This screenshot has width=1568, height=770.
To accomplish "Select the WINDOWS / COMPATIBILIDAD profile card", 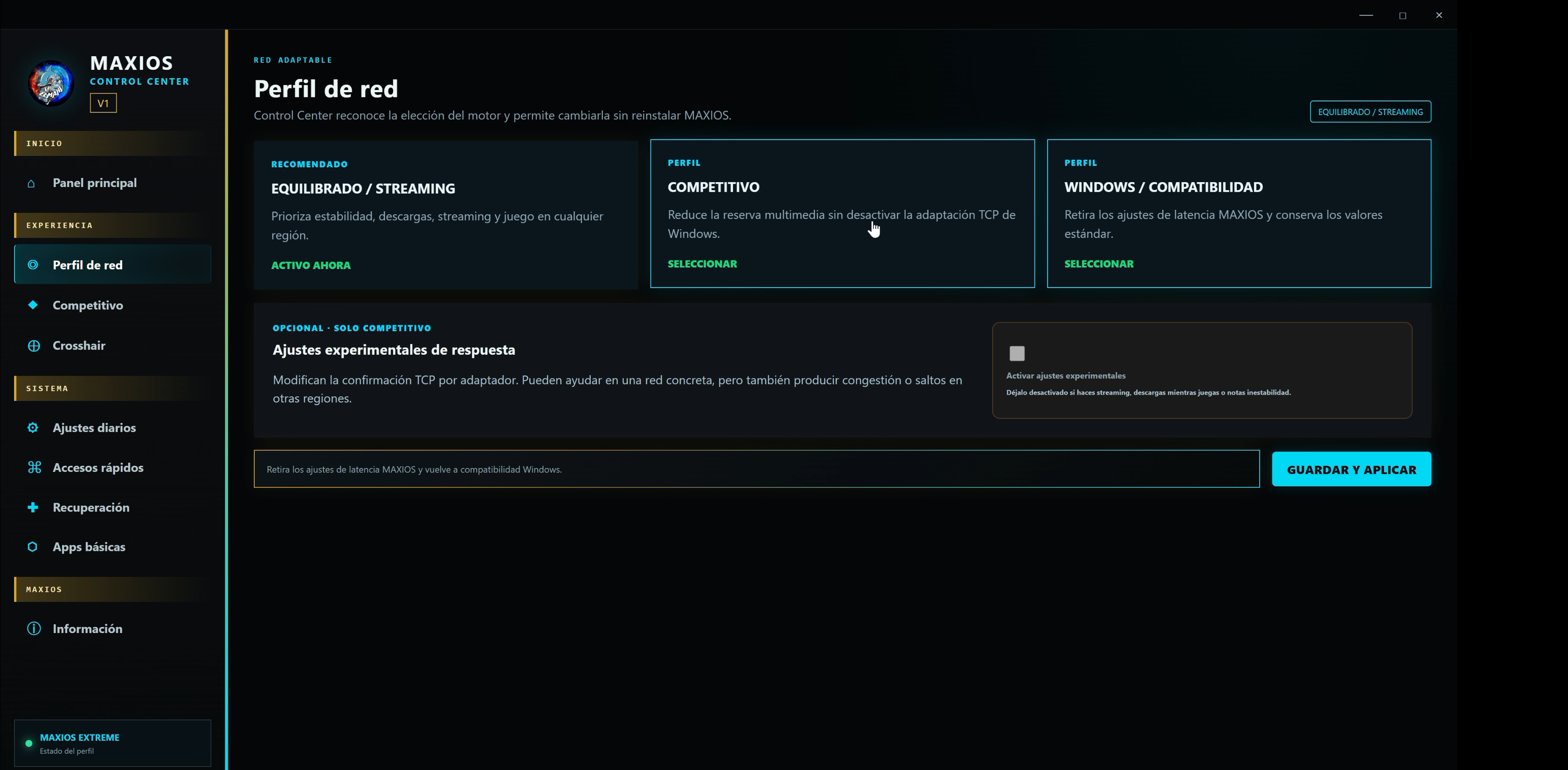I will (1239, 213).
